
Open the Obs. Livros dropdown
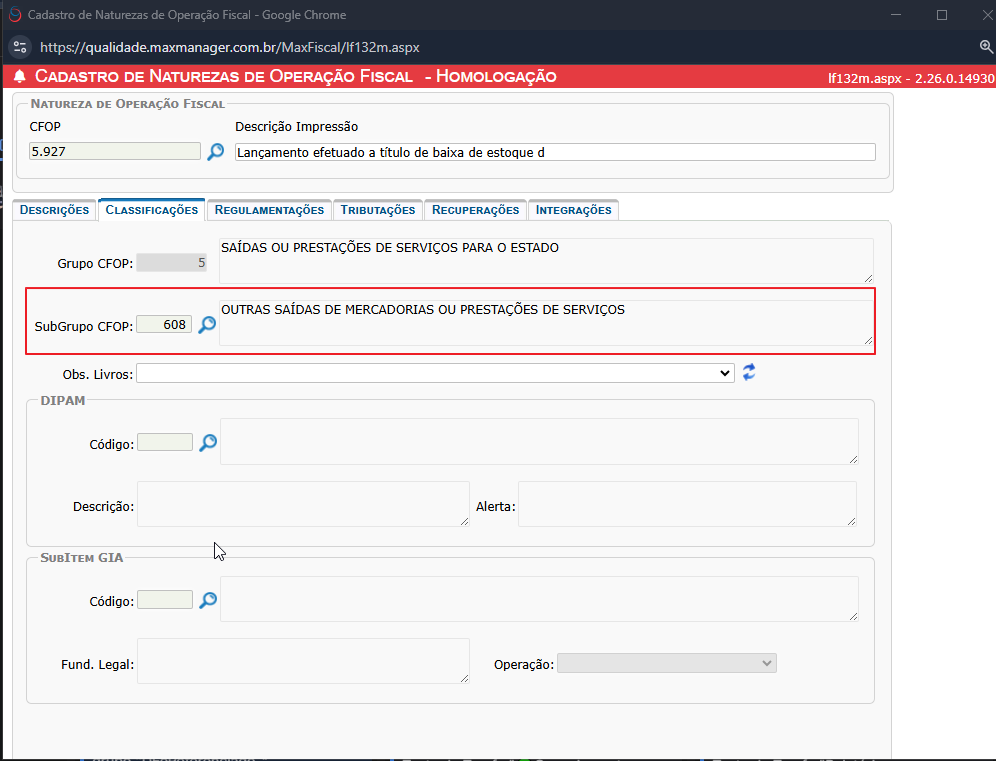pos(435,373)
